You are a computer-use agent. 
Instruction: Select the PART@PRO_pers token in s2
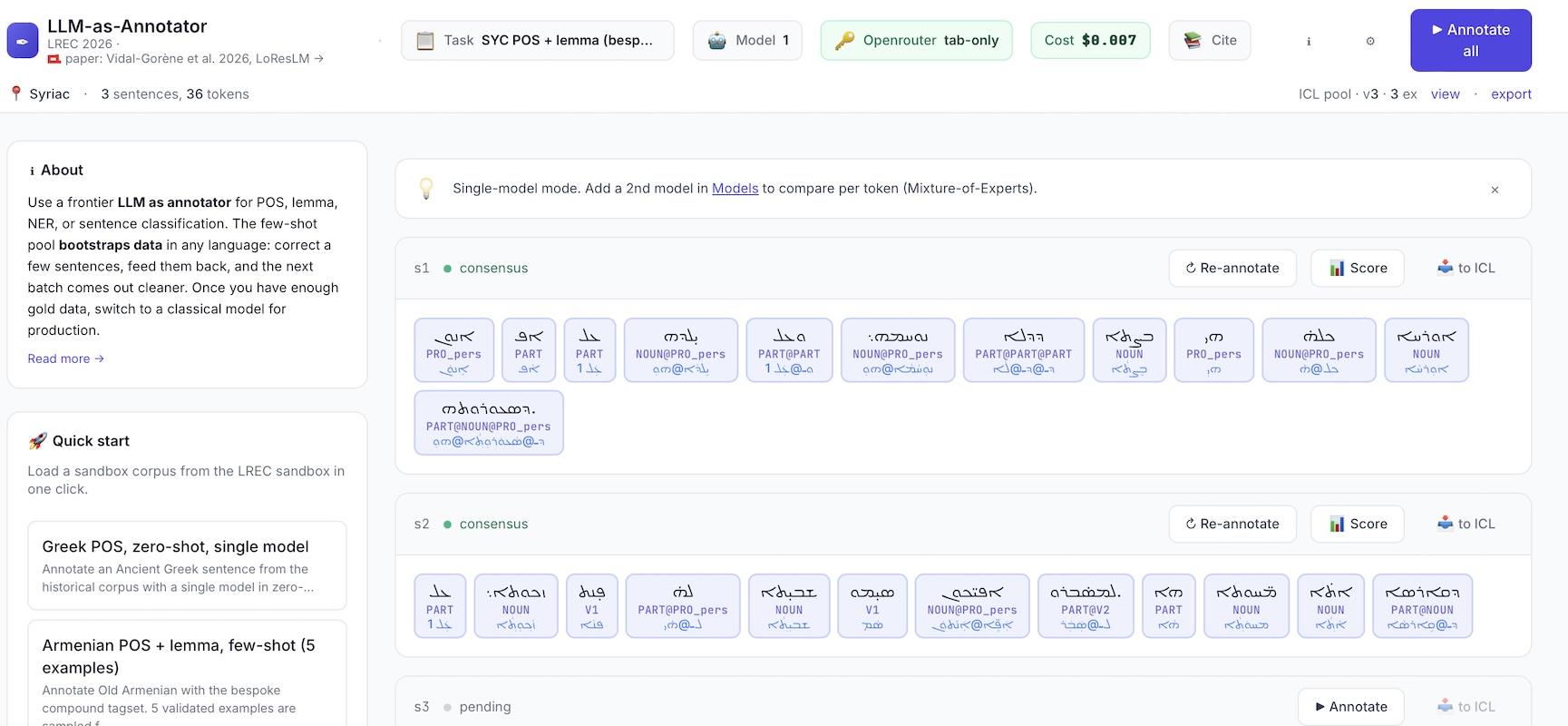tap(683, 606)
